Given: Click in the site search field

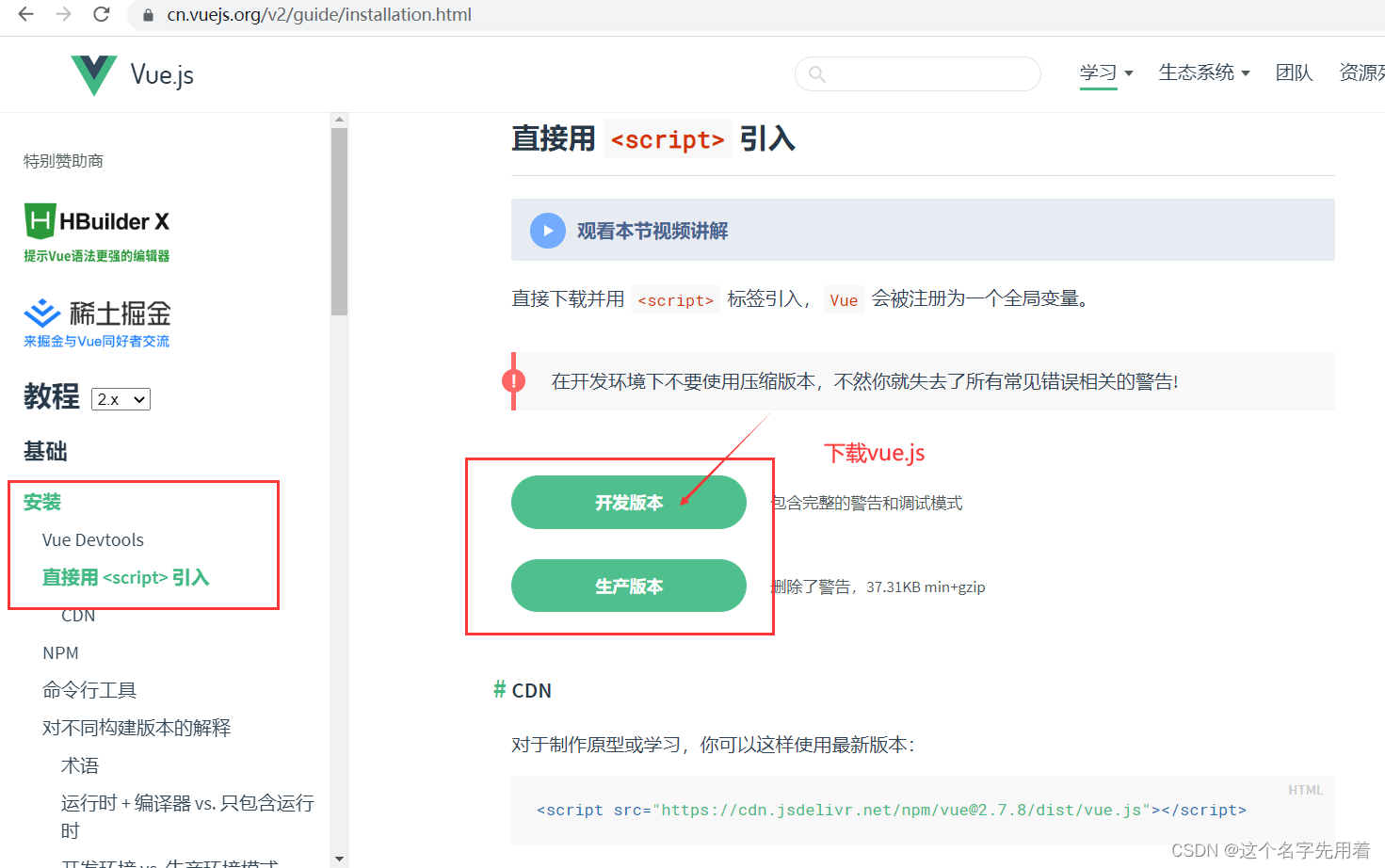Looking at the screenshot, I should (918, 73).
